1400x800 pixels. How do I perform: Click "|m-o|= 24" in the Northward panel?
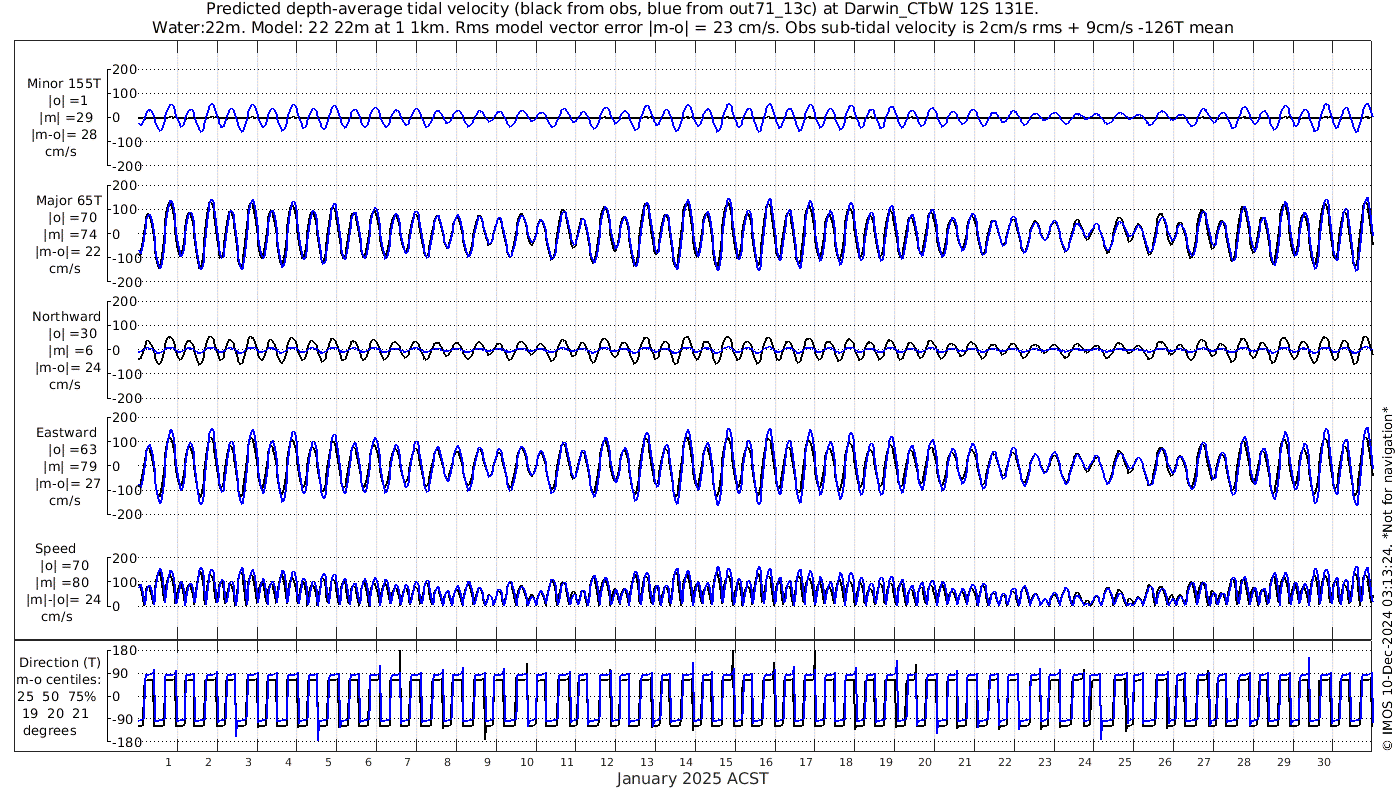[x=67, y=367]
